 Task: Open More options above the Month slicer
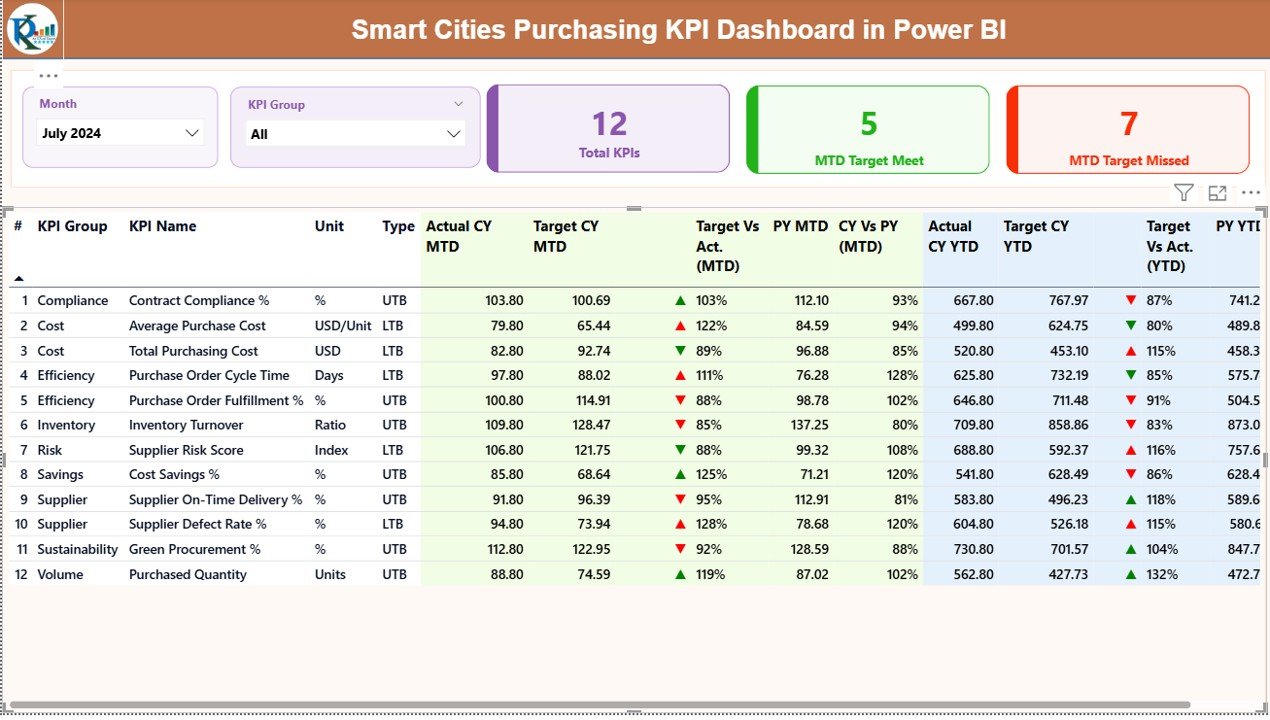(x=47, y=75)
